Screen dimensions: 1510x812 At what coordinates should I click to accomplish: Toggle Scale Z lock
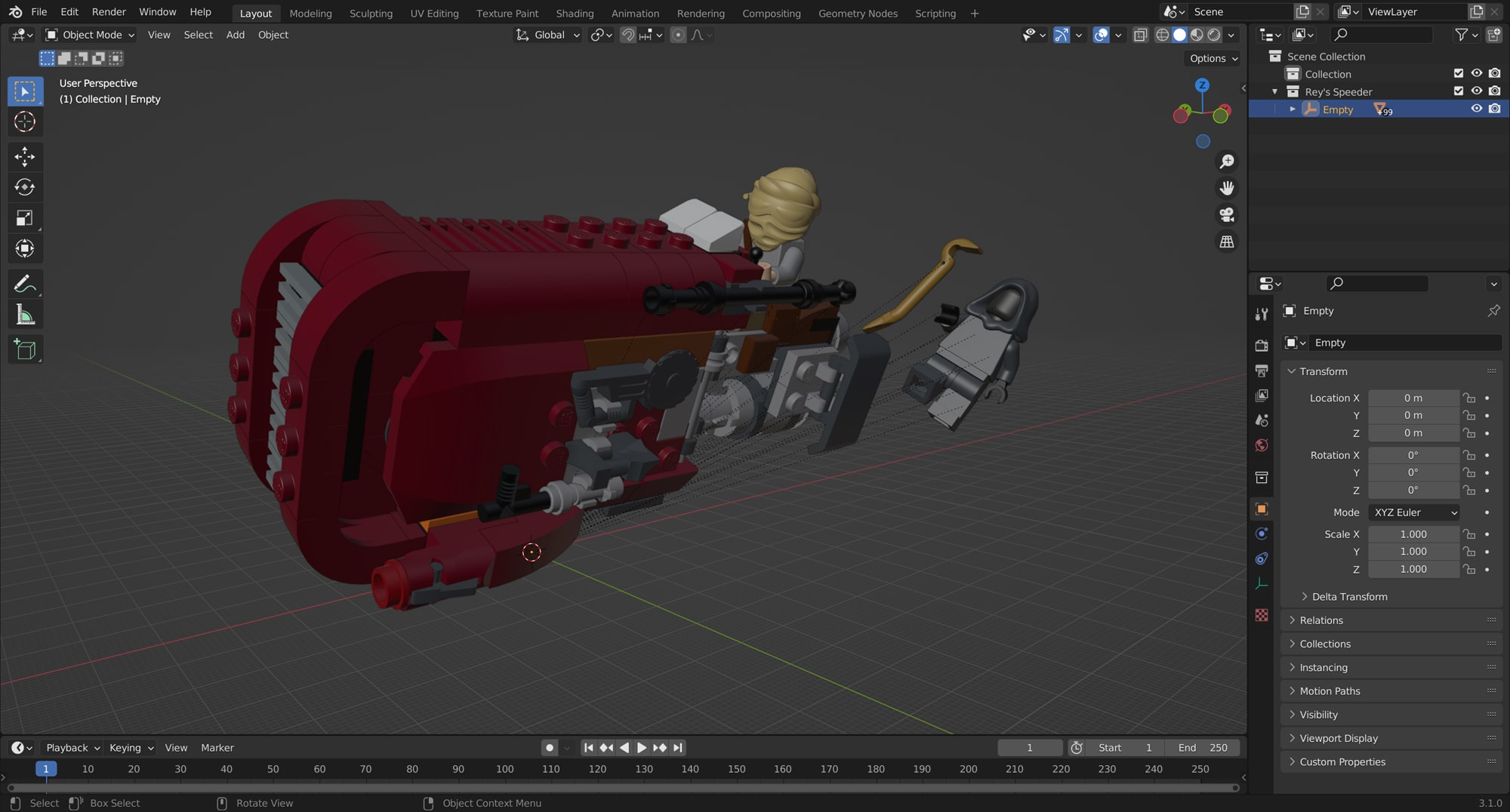(x=1469, y=569)
